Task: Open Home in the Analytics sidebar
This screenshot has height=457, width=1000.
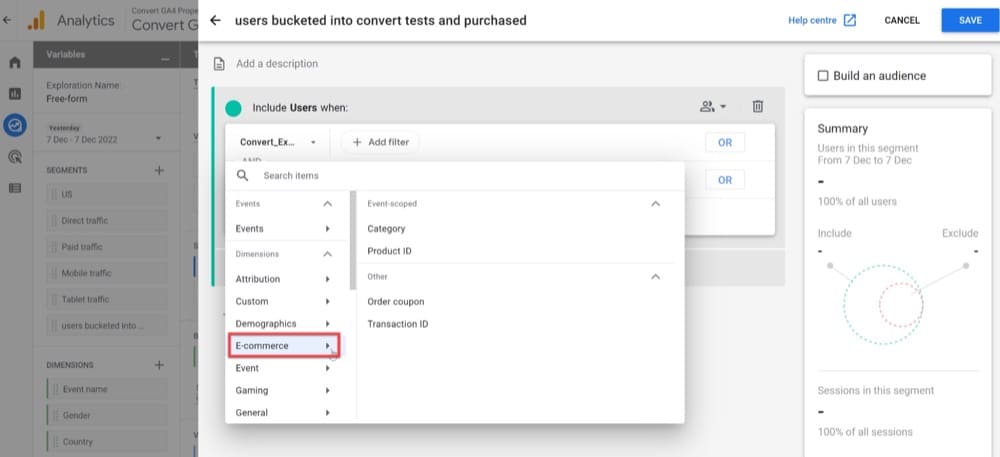Action: (15, 62)
